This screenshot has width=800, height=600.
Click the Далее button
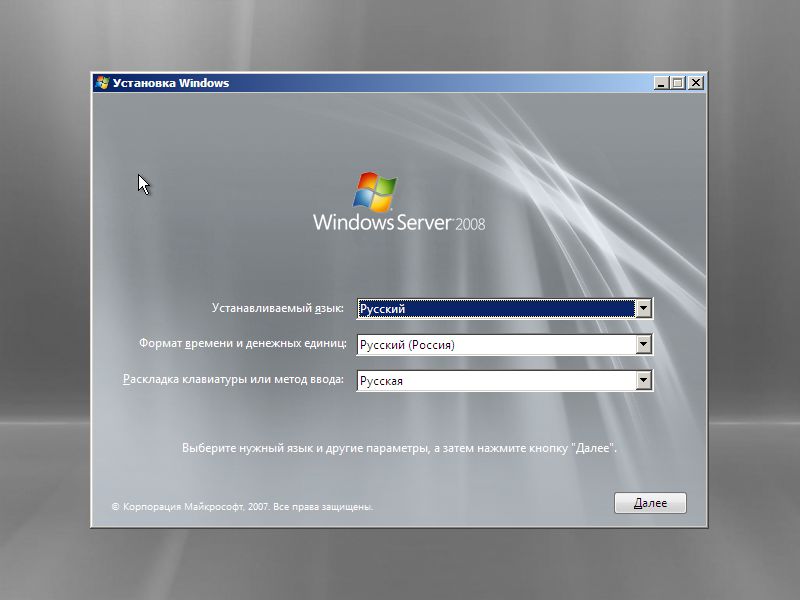650,503
